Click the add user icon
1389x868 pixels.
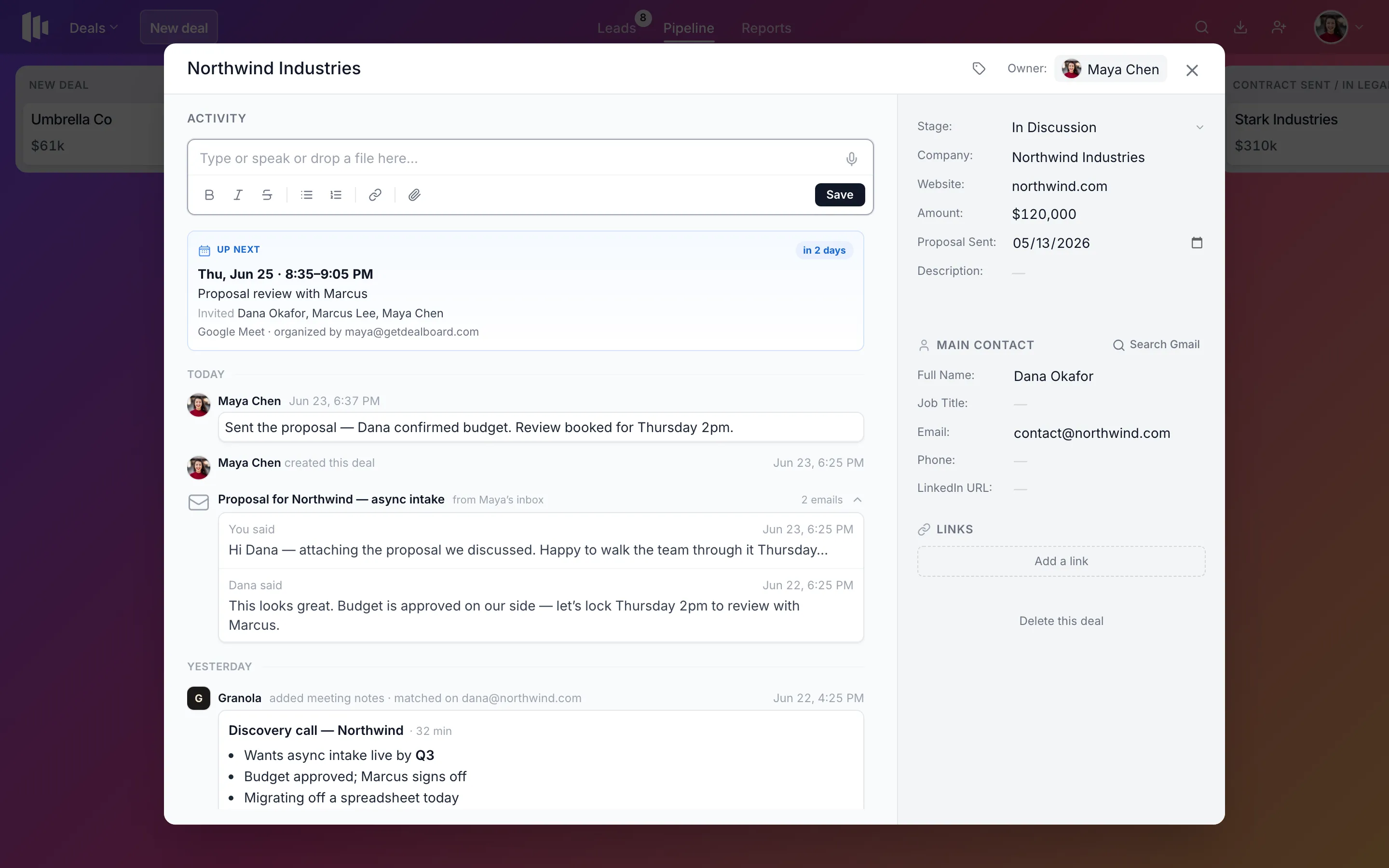pyautogui.click(x=1279, y=27)
